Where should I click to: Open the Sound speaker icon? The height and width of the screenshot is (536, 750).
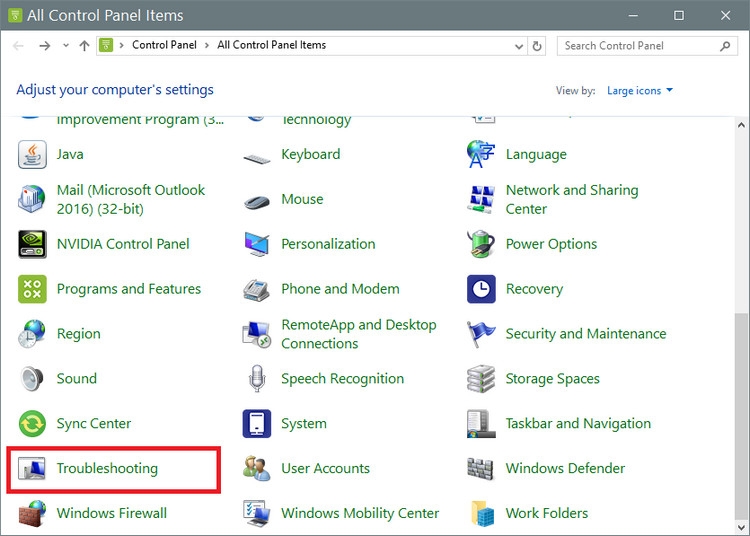(x=32, y=379)
